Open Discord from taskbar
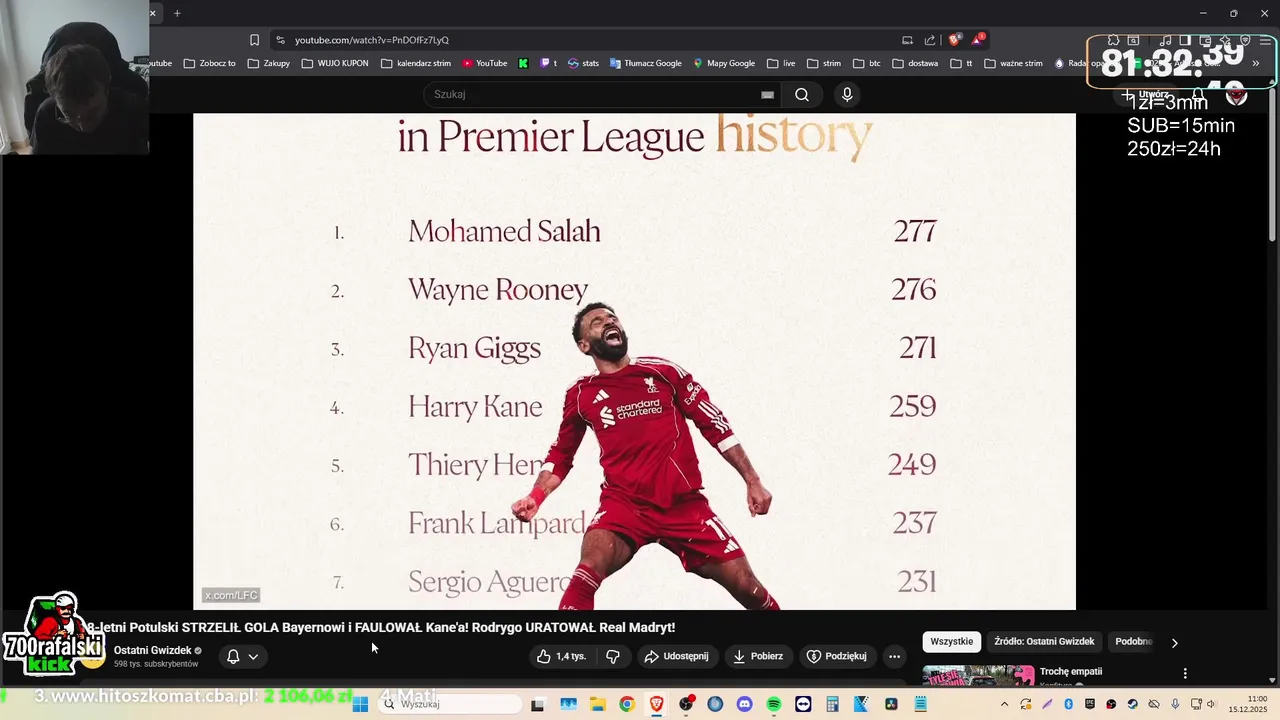This screenshot has height=720, width=1280. [744, 704]
